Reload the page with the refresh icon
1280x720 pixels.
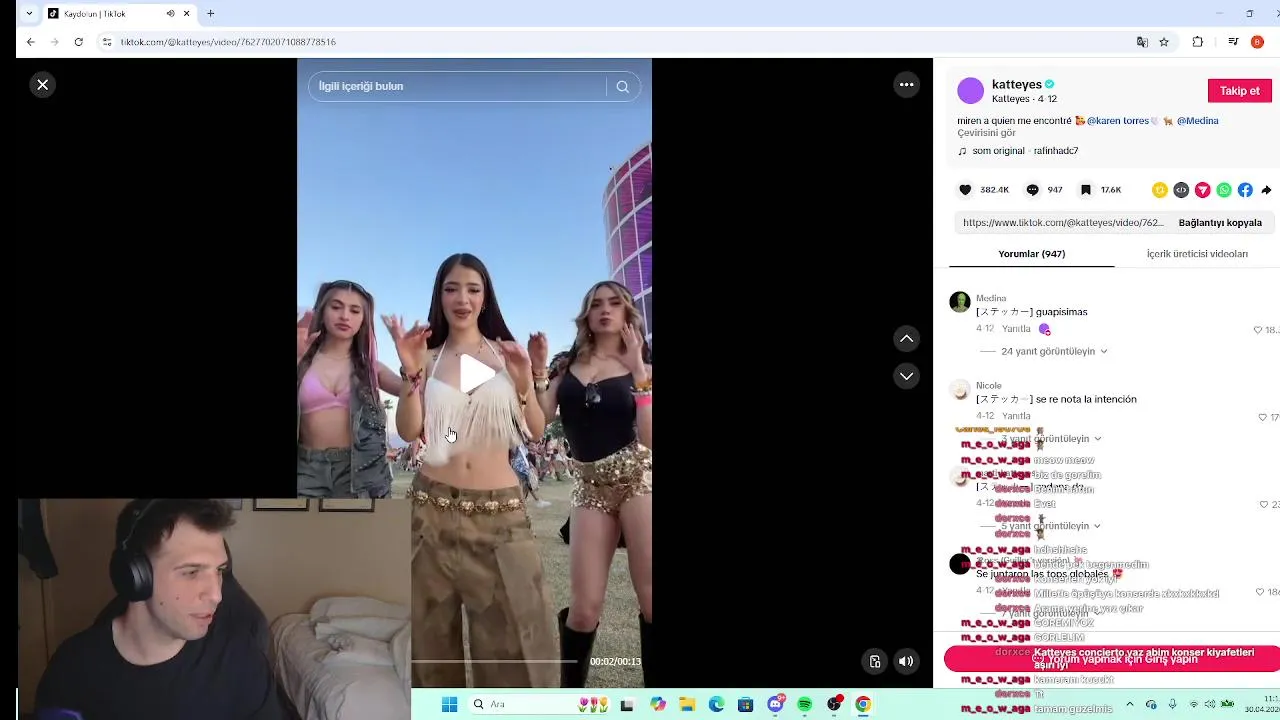[x=79, y=42]
